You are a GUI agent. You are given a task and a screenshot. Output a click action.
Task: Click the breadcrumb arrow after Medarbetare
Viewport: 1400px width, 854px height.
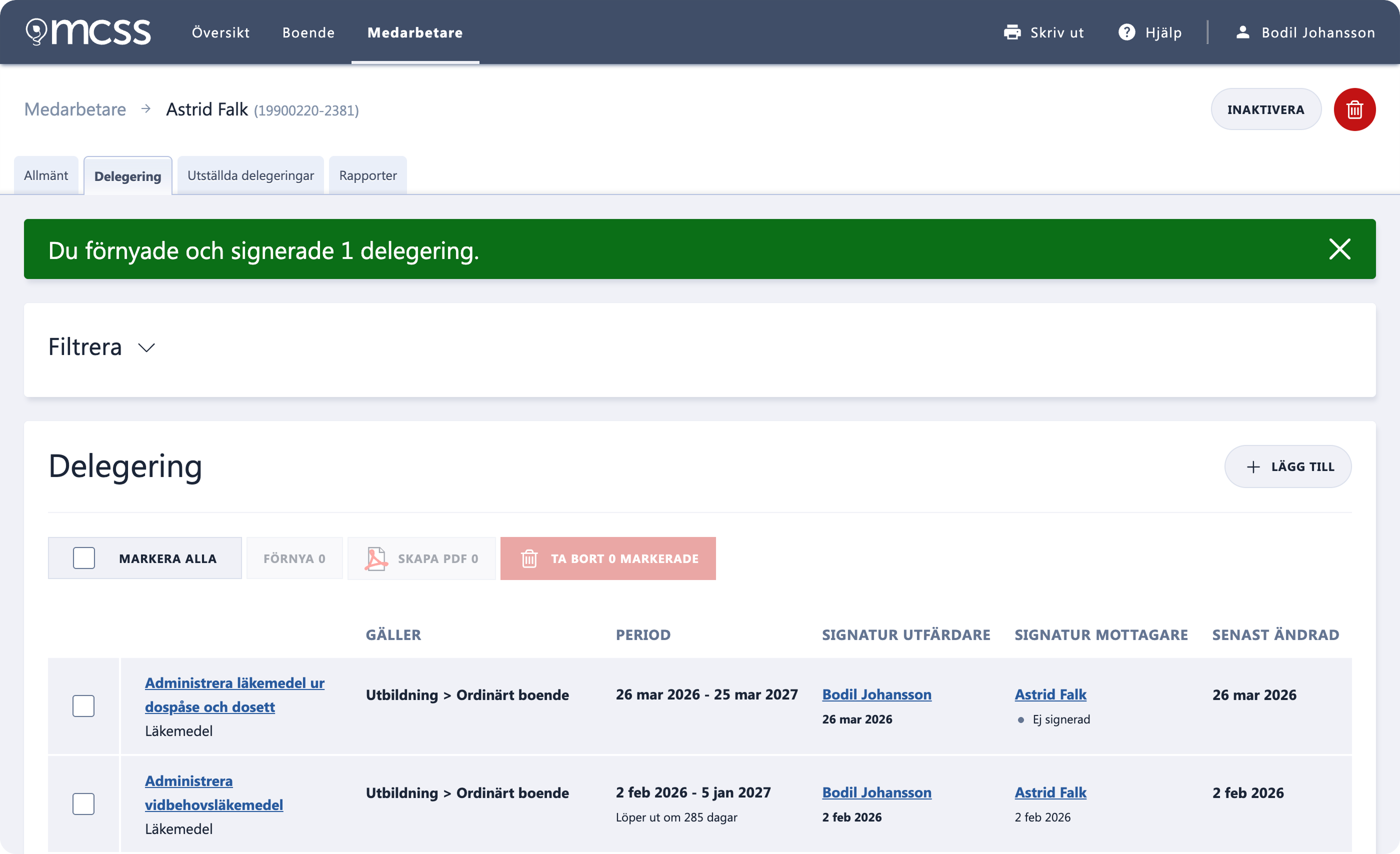point(146,108)
